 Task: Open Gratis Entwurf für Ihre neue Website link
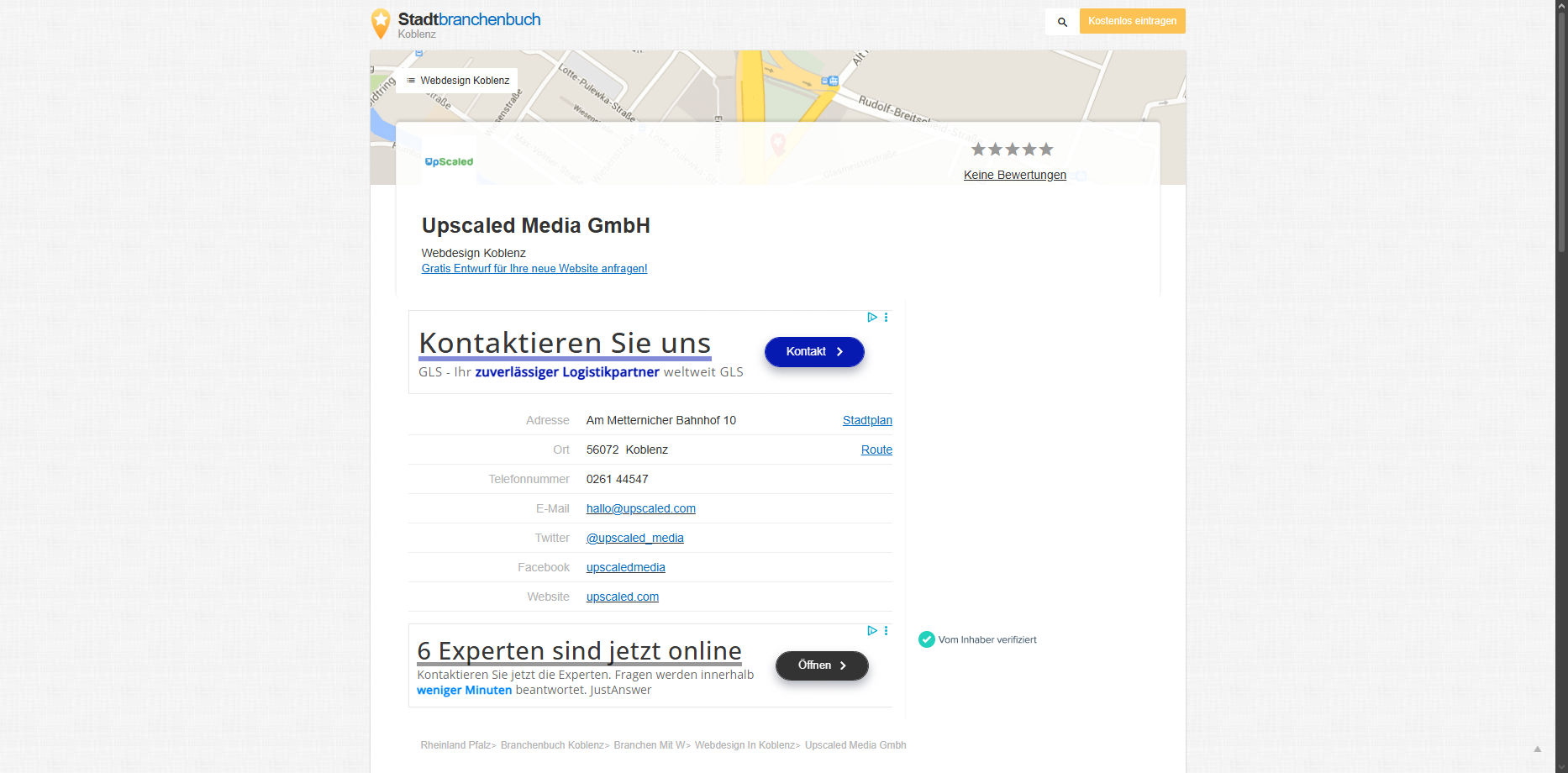tap(534, 269)
